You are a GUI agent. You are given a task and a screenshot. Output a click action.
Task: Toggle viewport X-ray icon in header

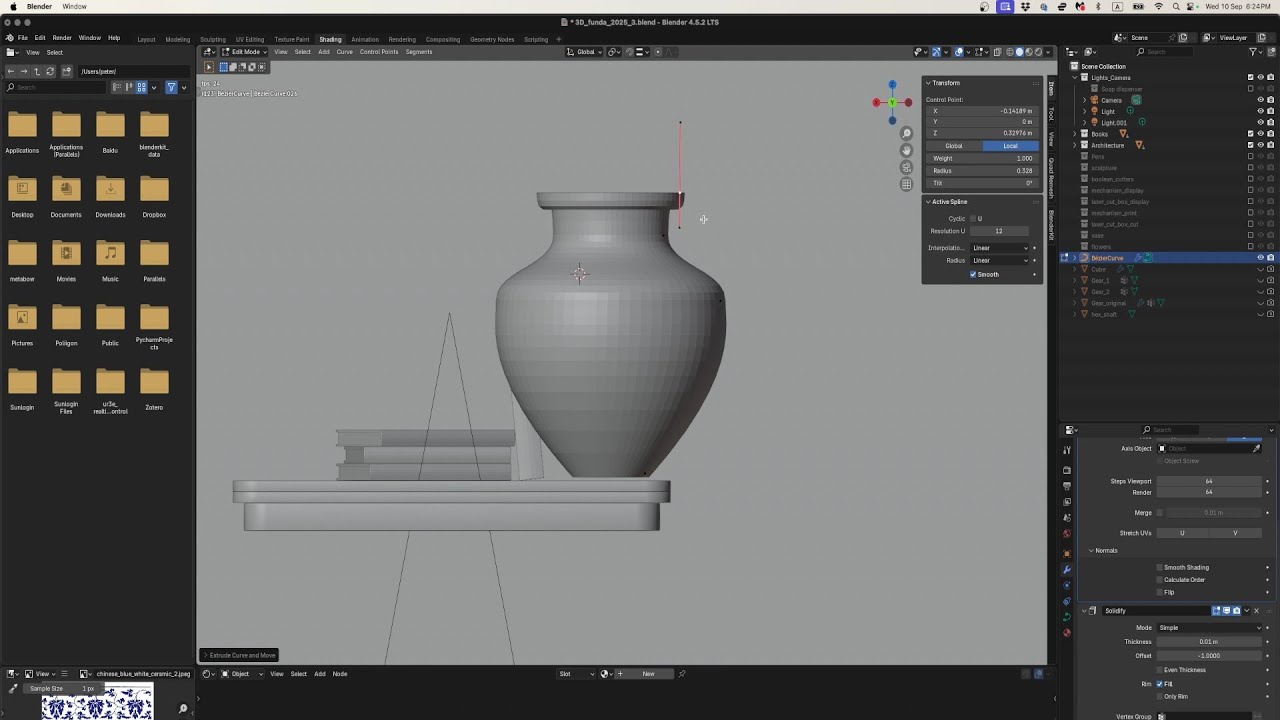coord(997,52)
